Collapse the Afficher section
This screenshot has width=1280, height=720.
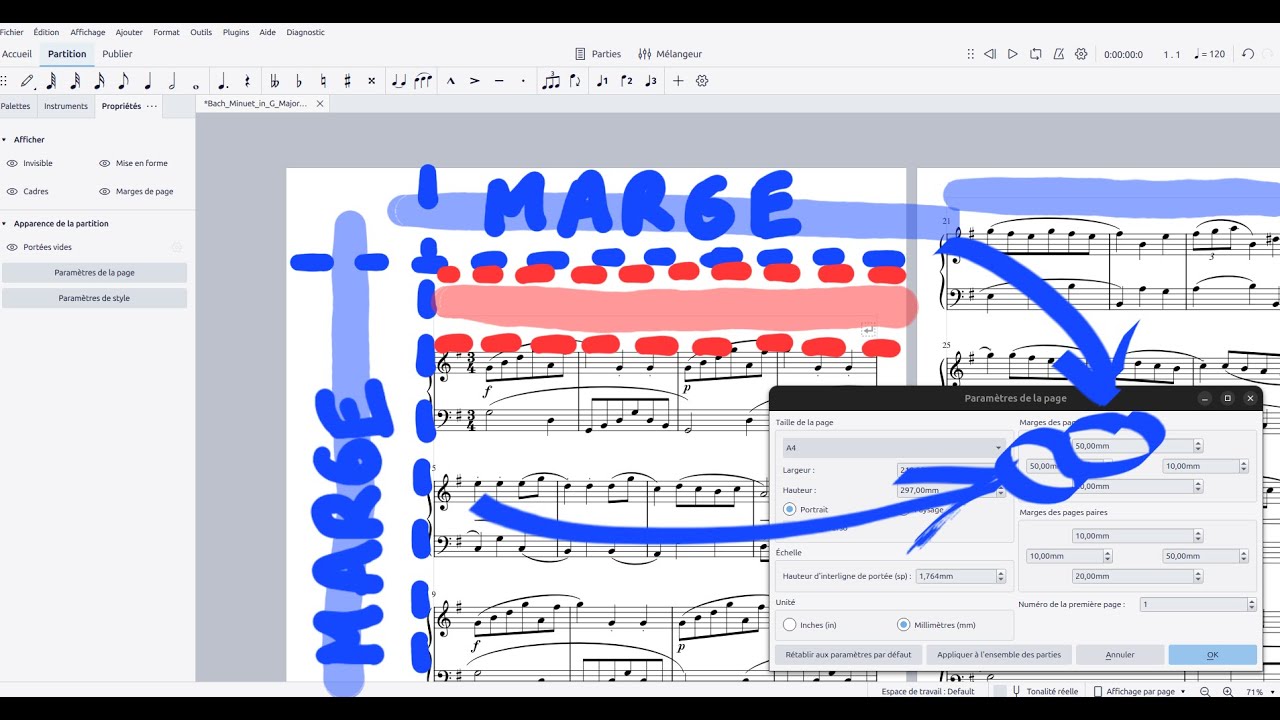click(x=4, y=140)
